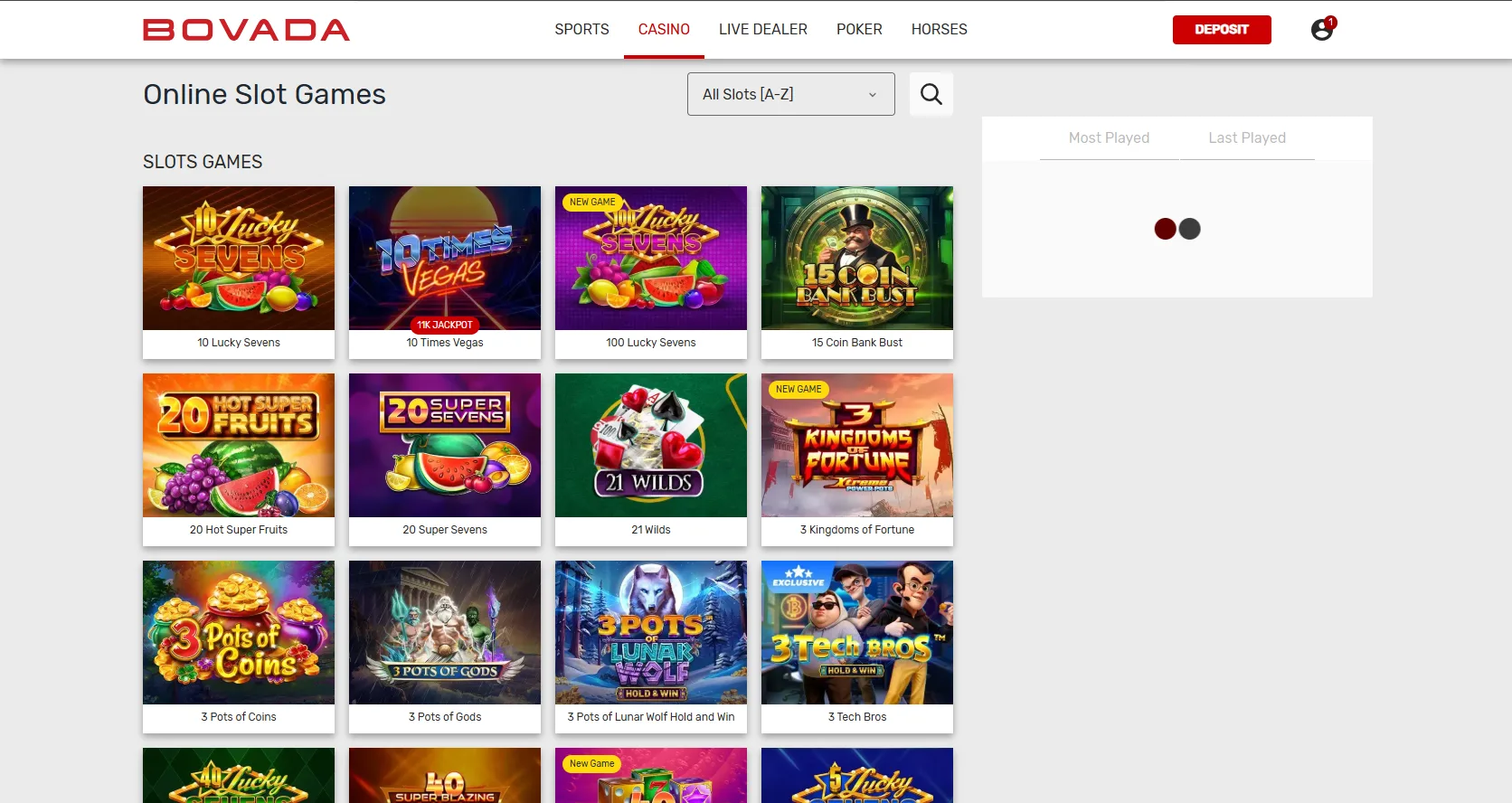Image resolution: width=1512 pixels, height=803 pixels.
Task: Open the 3 Kingdoms of Fortune thumbnail
Action: coord(857,445)
